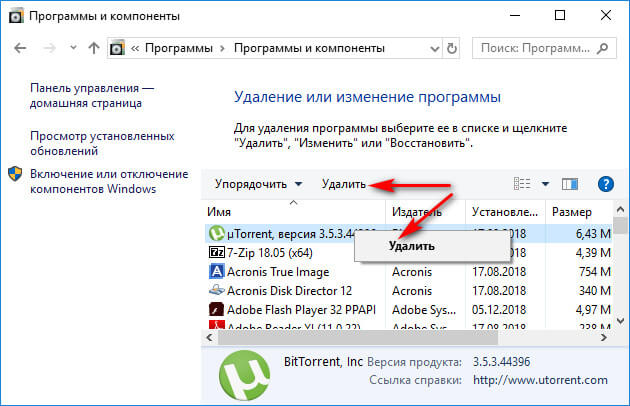The image size is (630, 406).
Task: Select Adobe Flash Player 32 PPAPI row
Action: pyautogui.click(x=408, y=310)
